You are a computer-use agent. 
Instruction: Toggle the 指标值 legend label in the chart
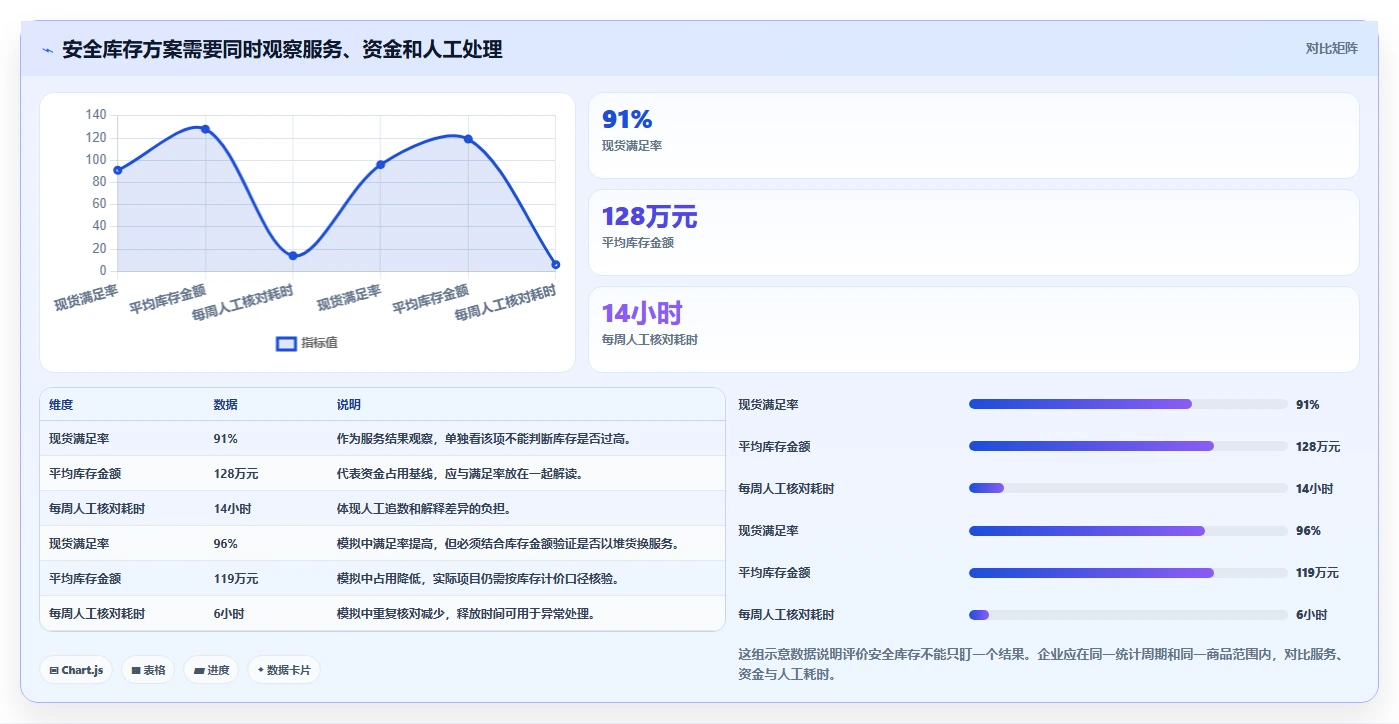click(x=320, y=343)
